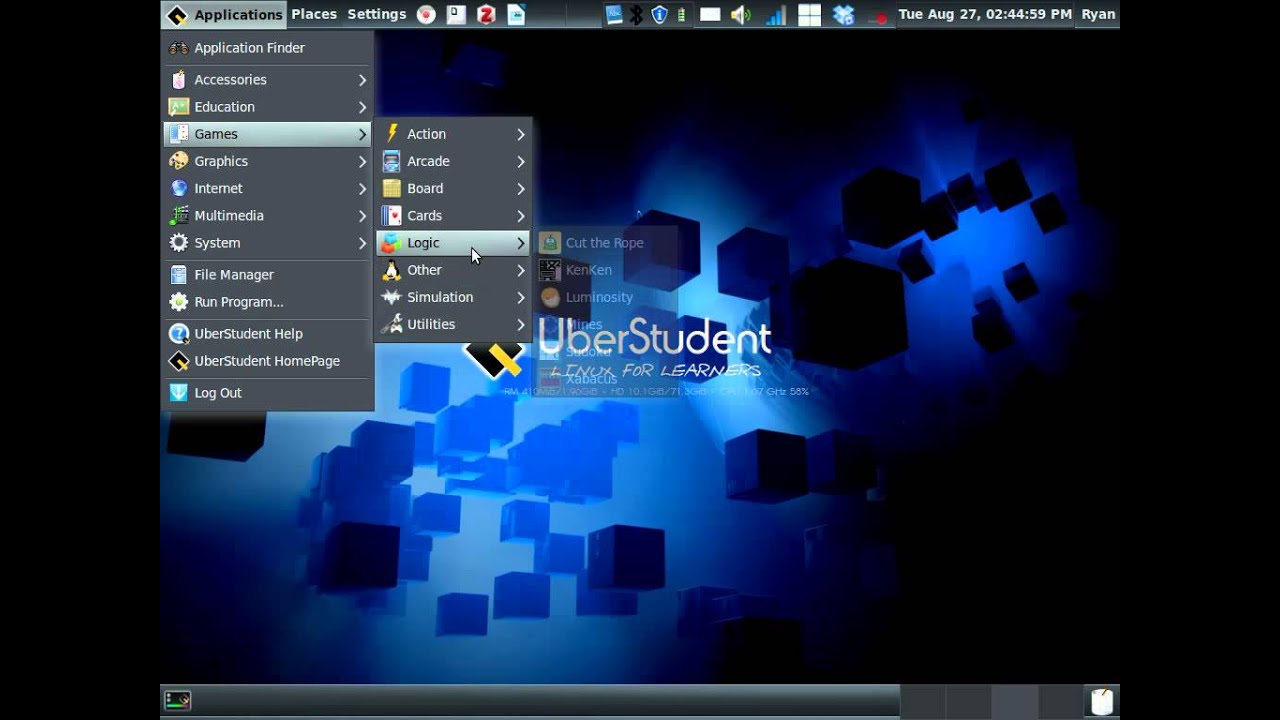Switch to the highlighted workspace in pager

1014,701
